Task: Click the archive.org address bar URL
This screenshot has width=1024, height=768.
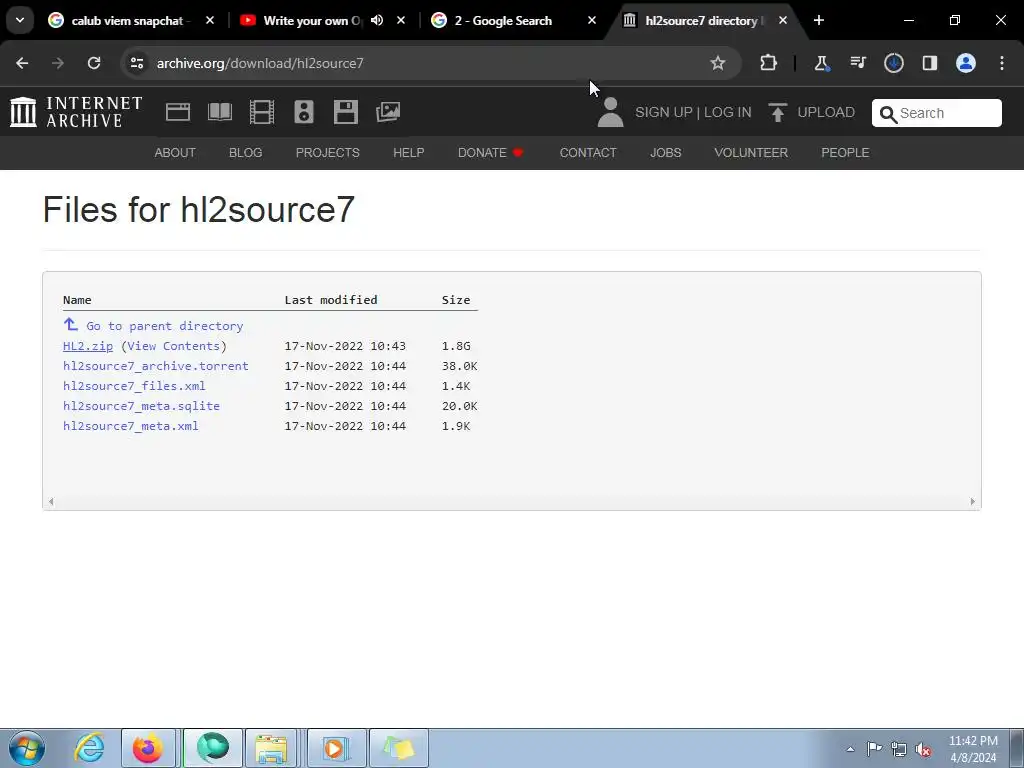Action: (x=260, y=63)
